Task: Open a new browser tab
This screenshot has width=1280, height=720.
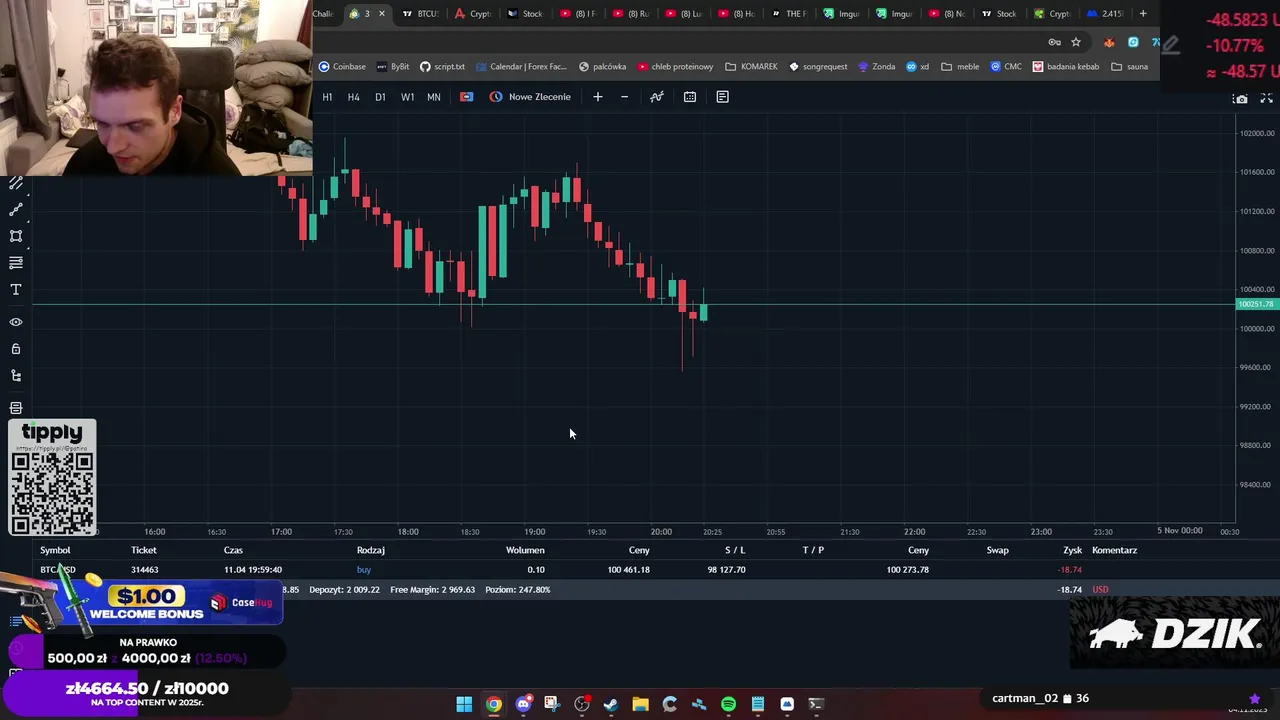Action: tap(1143, 14)
